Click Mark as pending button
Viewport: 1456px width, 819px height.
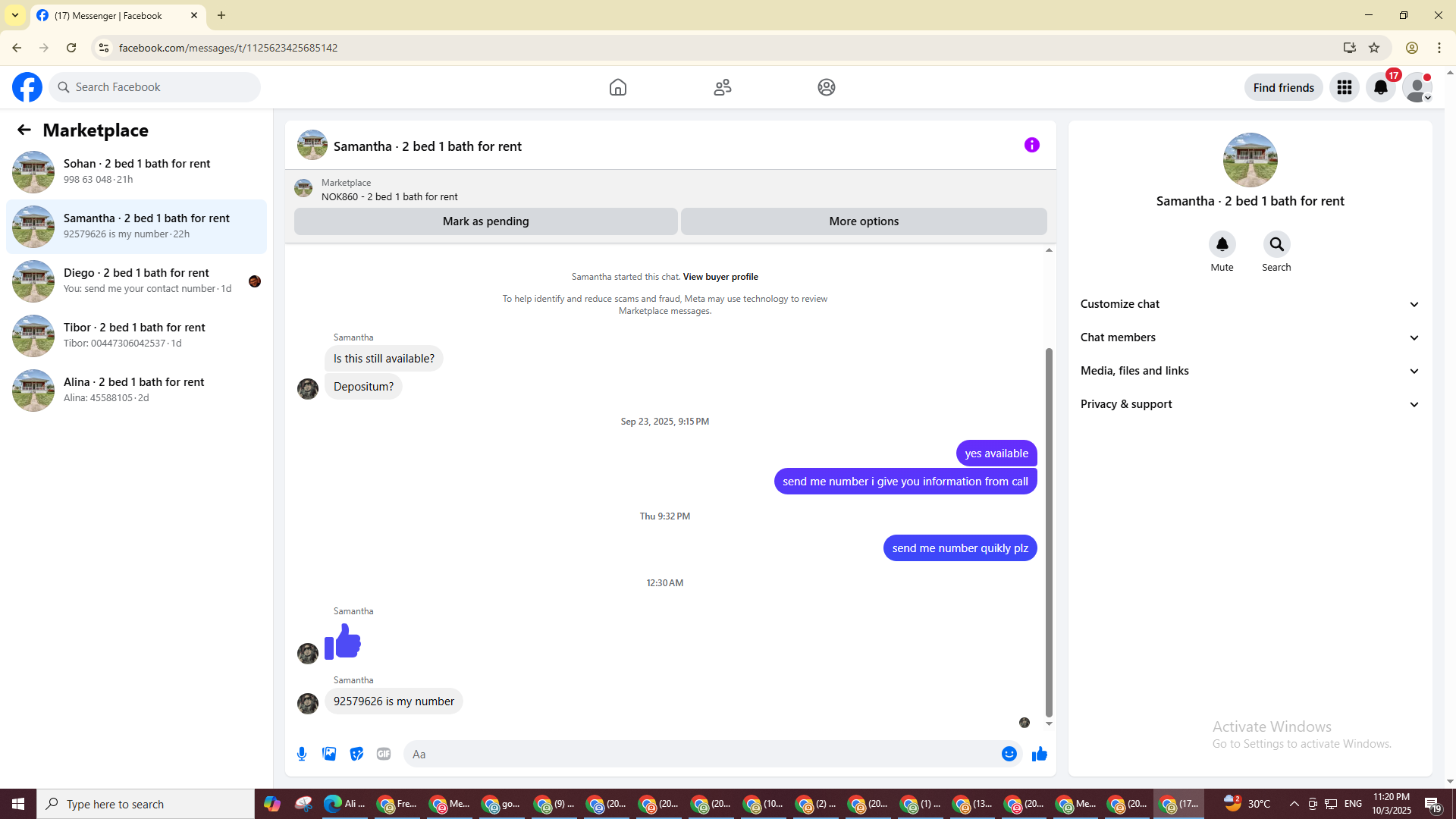pos(486,221)
